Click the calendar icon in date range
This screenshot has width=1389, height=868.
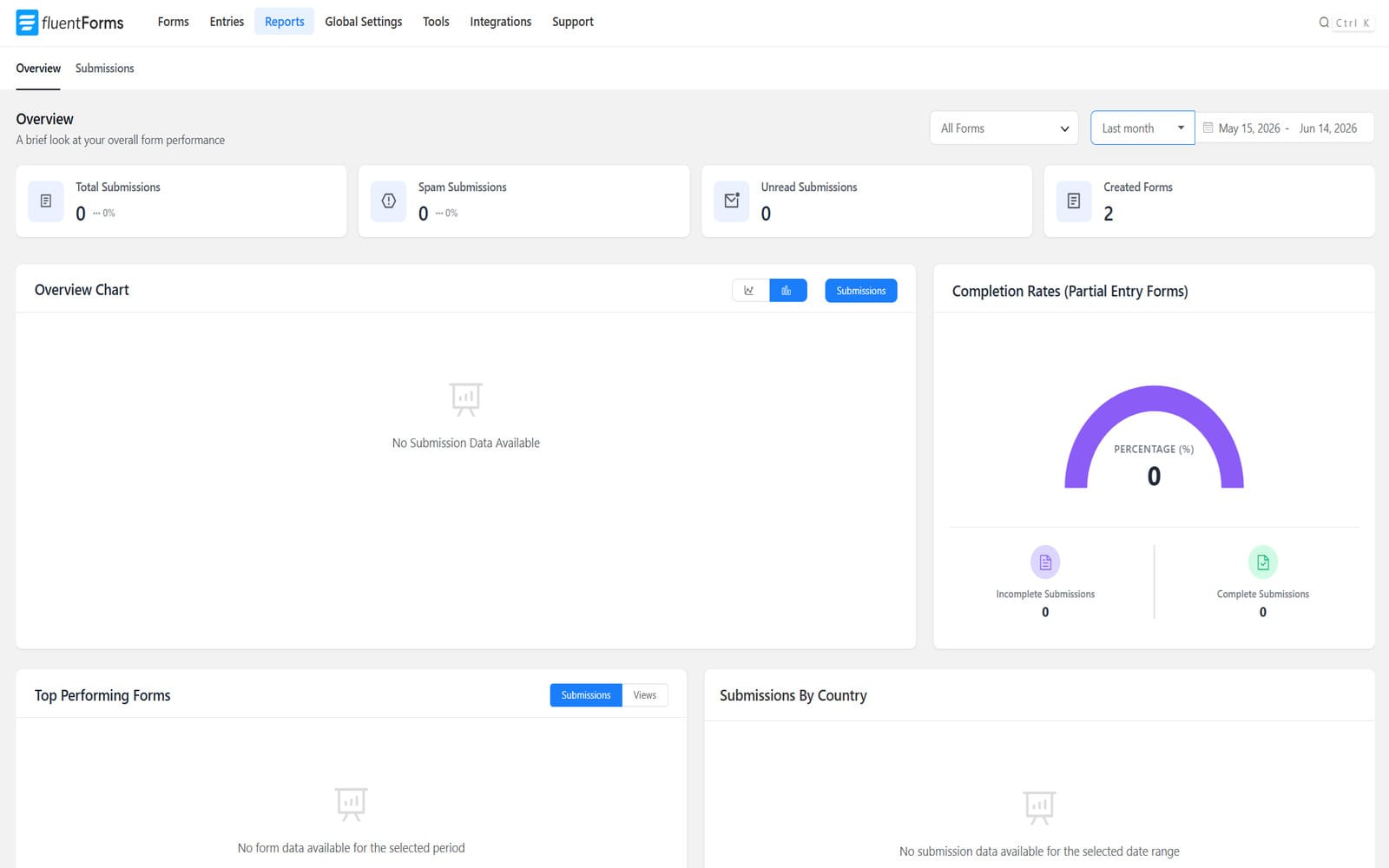(1208, 128)
